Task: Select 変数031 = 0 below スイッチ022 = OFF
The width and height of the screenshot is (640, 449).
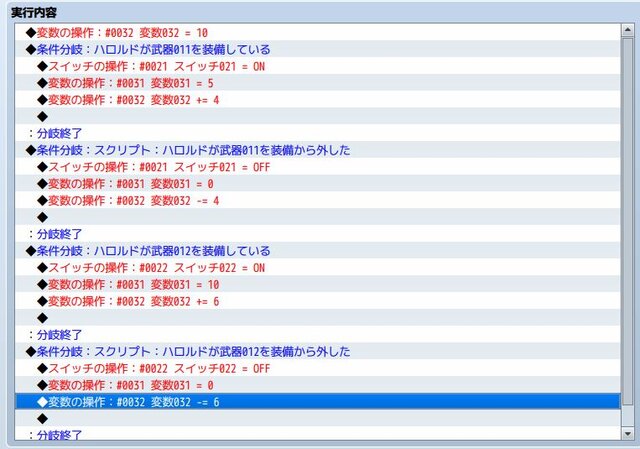Action: [x=318, y=385]
